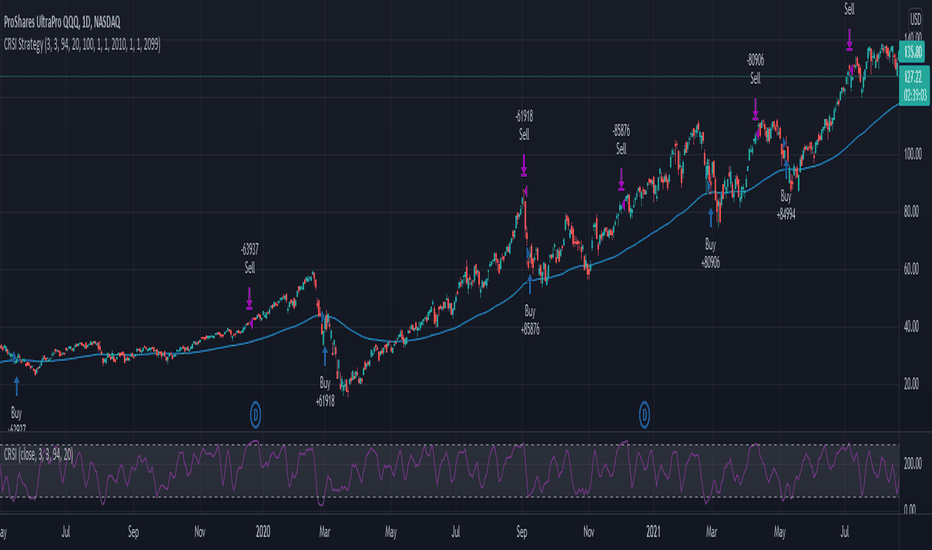The height and width of the screenshot is (550, 932).
Task: Select the purple arrow below Sell -85876
Action: click(621, 180)
